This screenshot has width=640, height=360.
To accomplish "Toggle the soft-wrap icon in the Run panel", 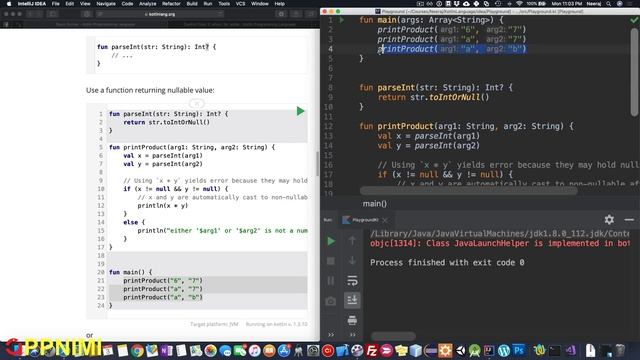I will click(x=352, y=280).
